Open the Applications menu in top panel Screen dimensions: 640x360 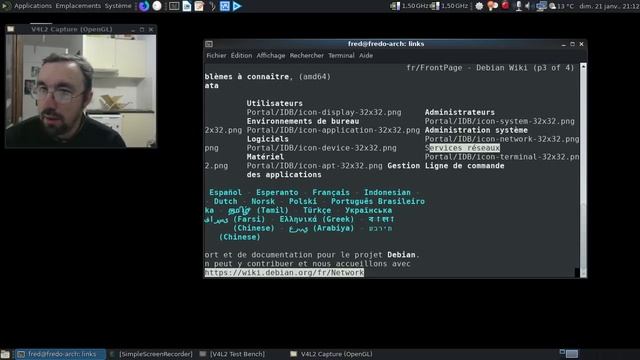[x=33, y=6]
